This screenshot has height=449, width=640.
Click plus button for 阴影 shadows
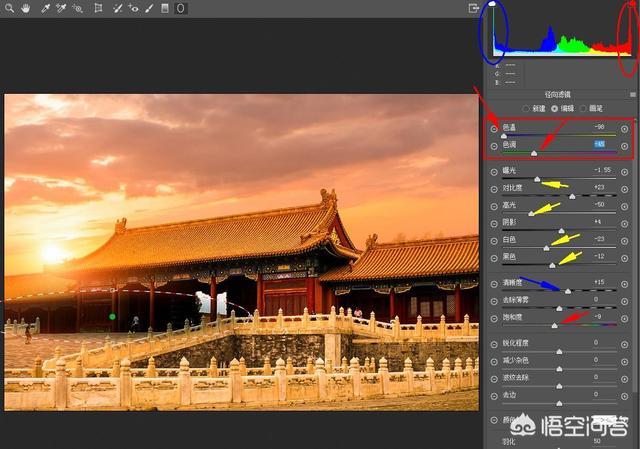(624, 224)
